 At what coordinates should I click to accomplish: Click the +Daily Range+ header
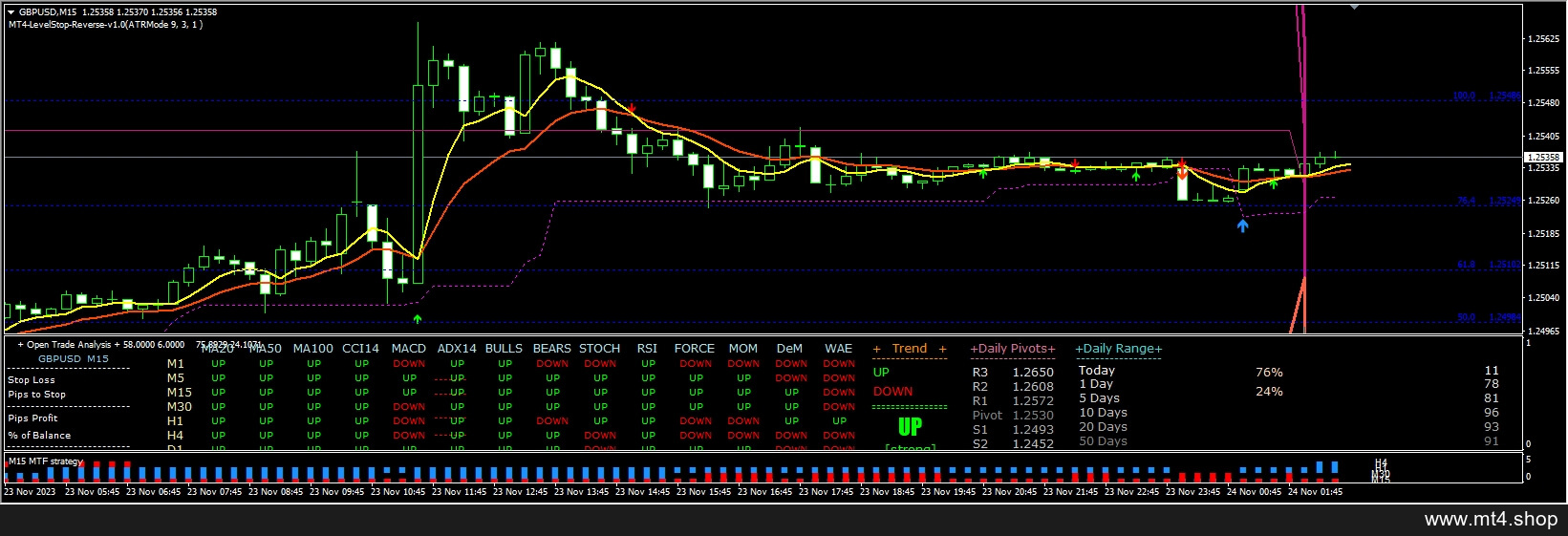pyautogui.click(x=1119, y=349)
